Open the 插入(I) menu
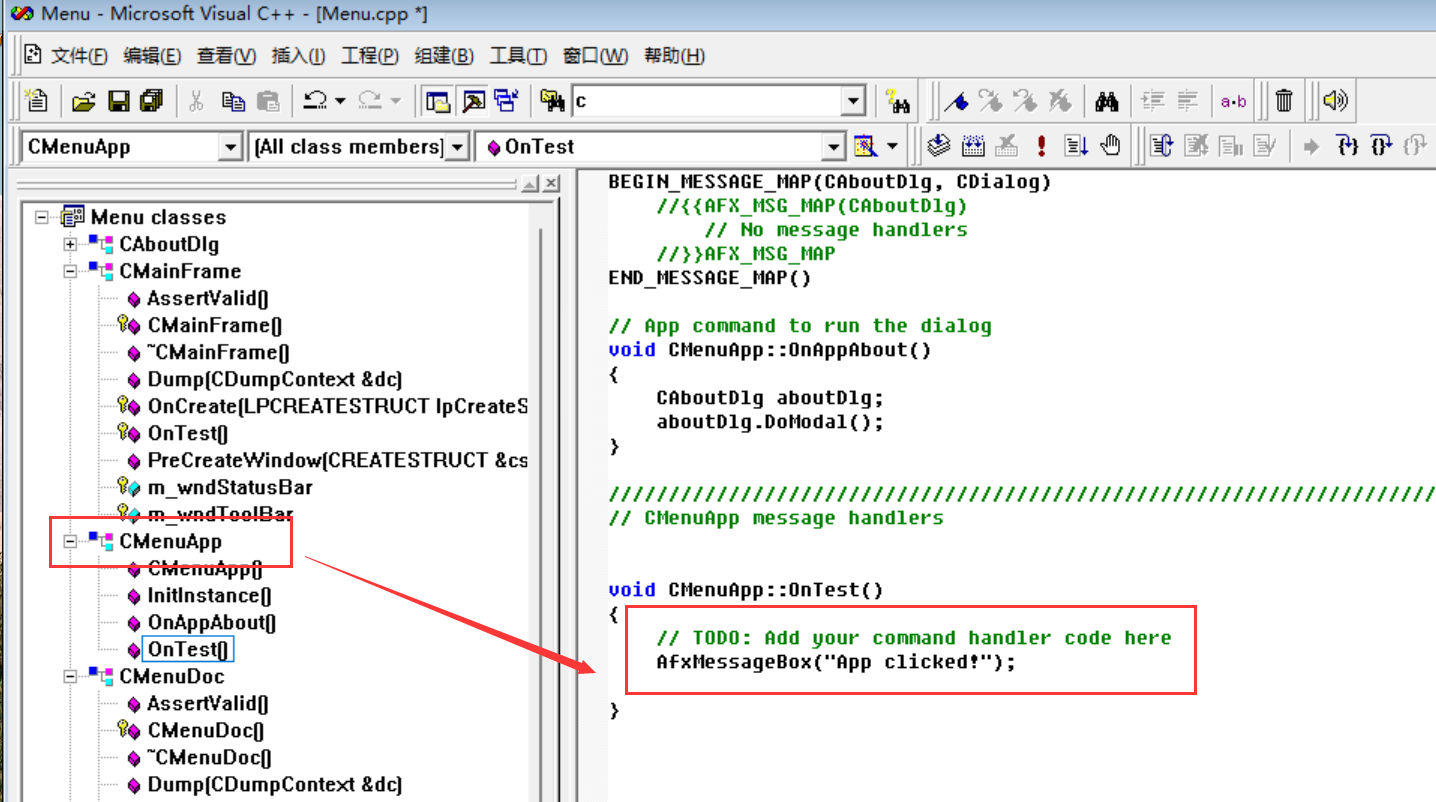This screenshot has width=1436, height=802. pos(299,56)
